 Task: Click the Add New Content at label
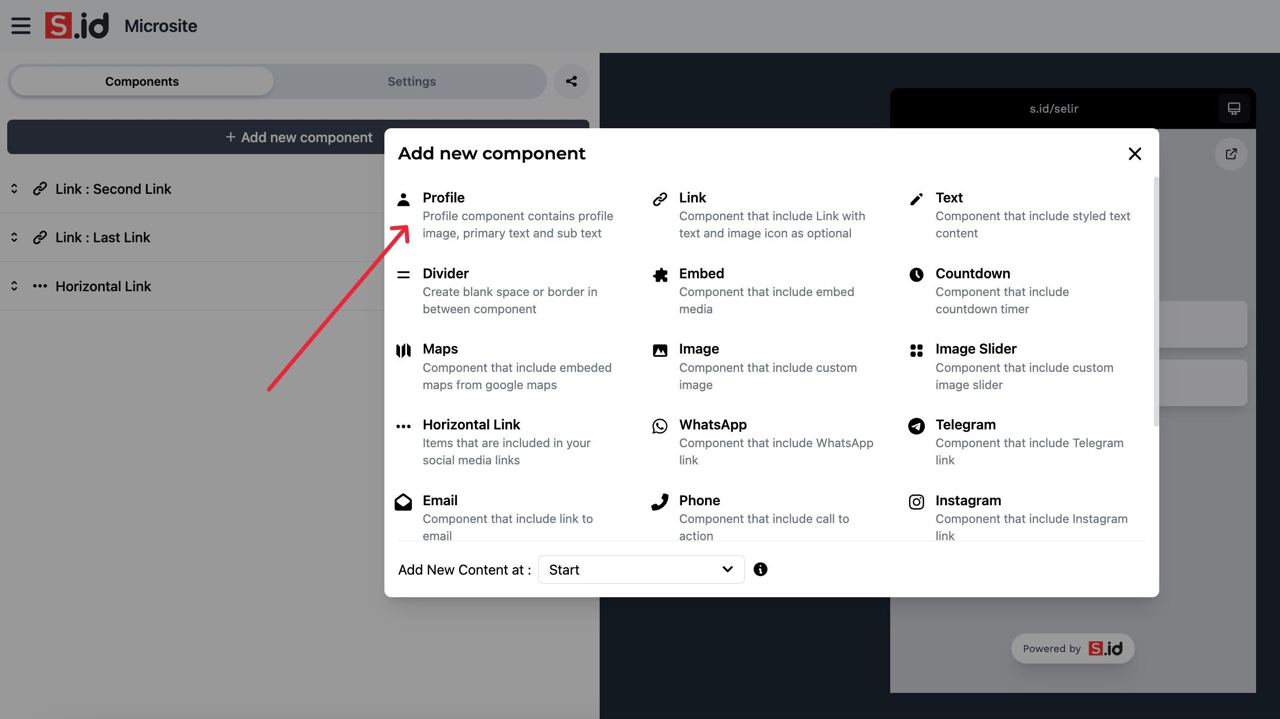(x=465, y=570)
